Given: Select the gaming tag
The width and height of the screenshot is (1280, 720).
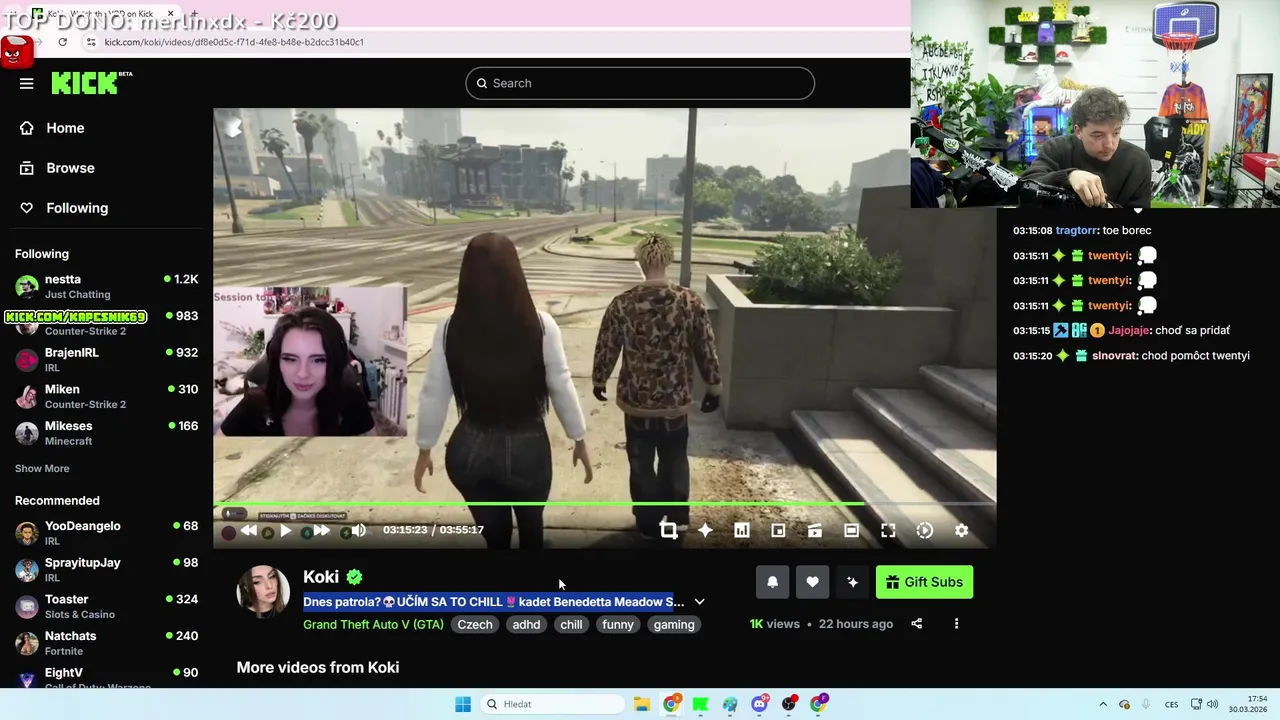Looking at the screenshot, I should 674,624.
